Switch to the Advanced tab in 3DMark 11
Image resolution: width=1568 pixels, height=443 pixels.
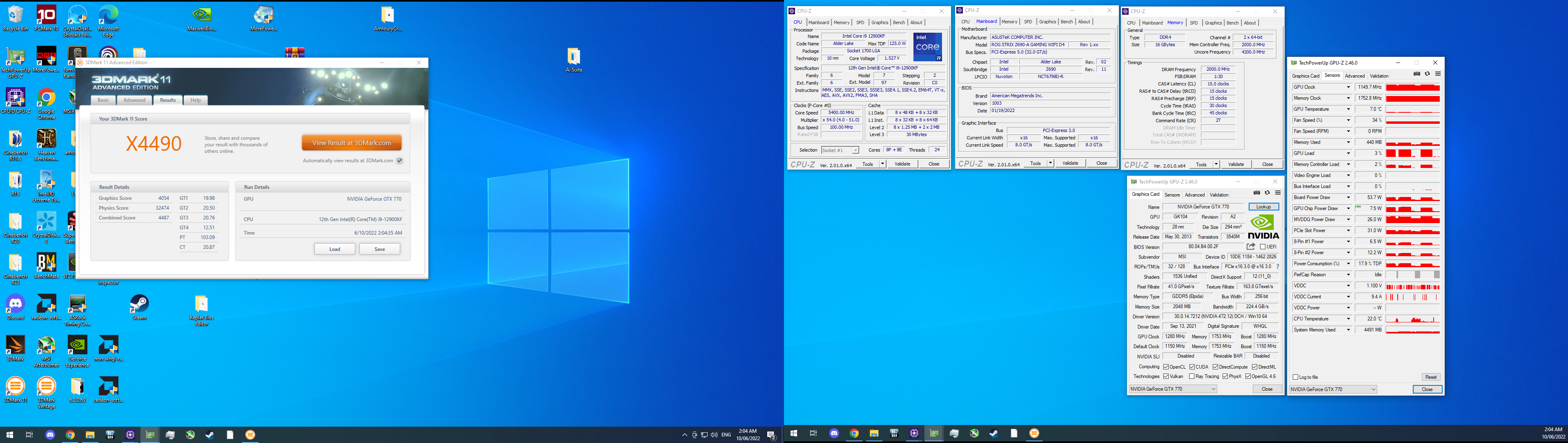click(x=134, y=100)
